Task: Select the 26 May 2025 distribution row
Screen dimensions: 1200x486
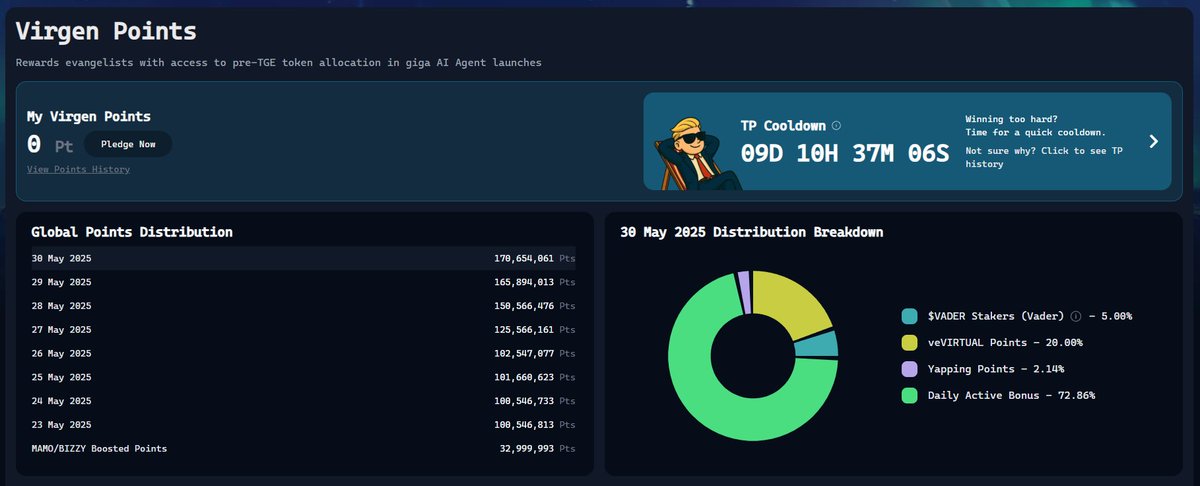Action: coord(304,353)
